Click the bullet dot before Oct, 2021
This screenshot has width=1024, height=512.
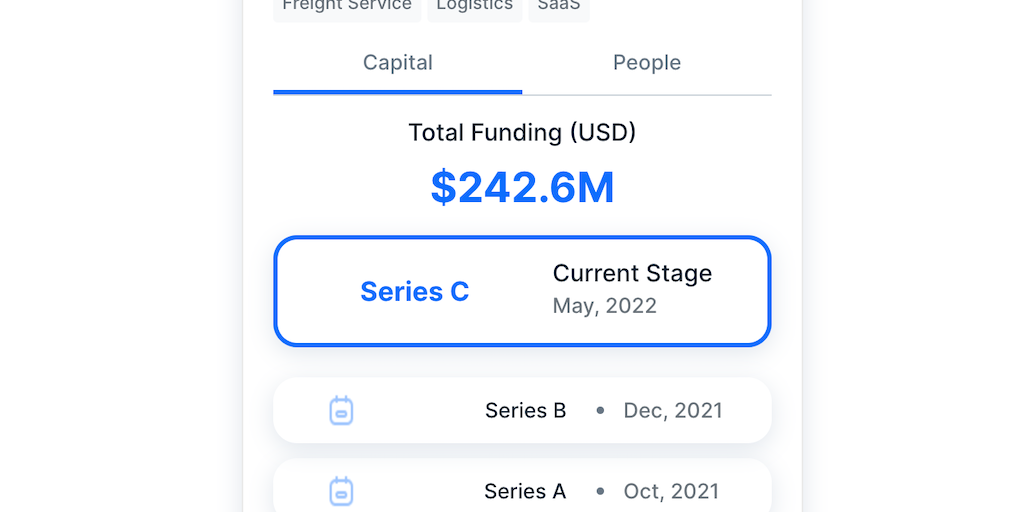(x=600, y=491)
